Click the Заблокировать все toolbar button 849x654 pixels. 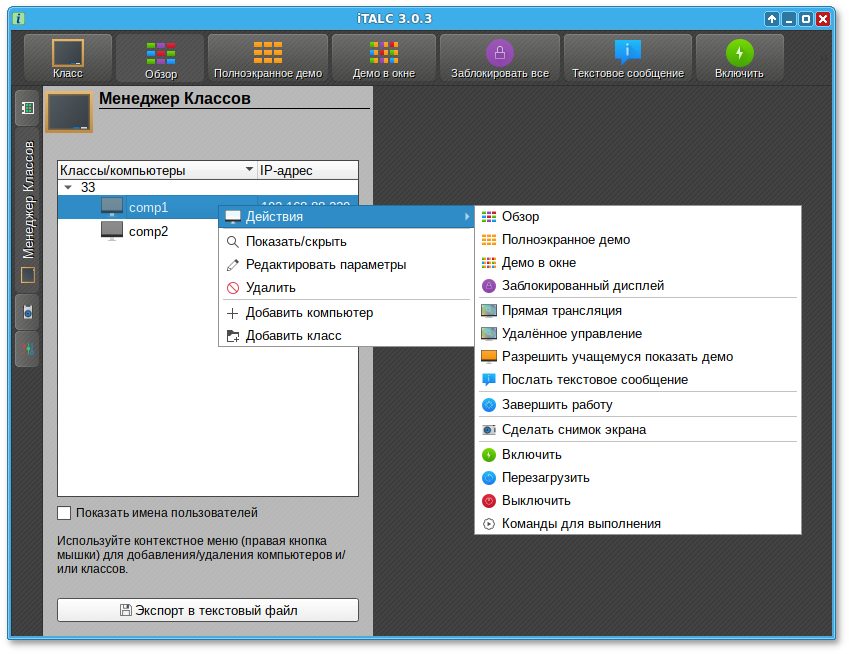coord(500,58)
